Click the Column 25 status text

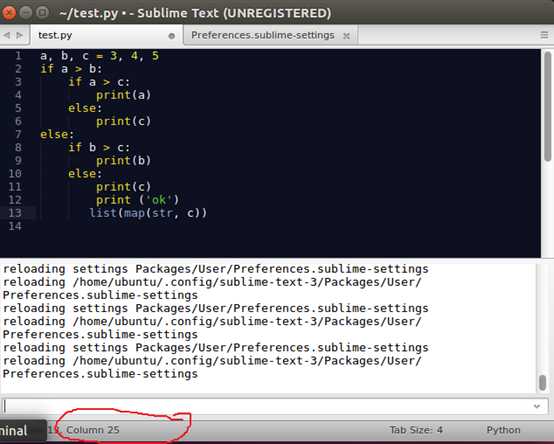click(x=93, y=430)
